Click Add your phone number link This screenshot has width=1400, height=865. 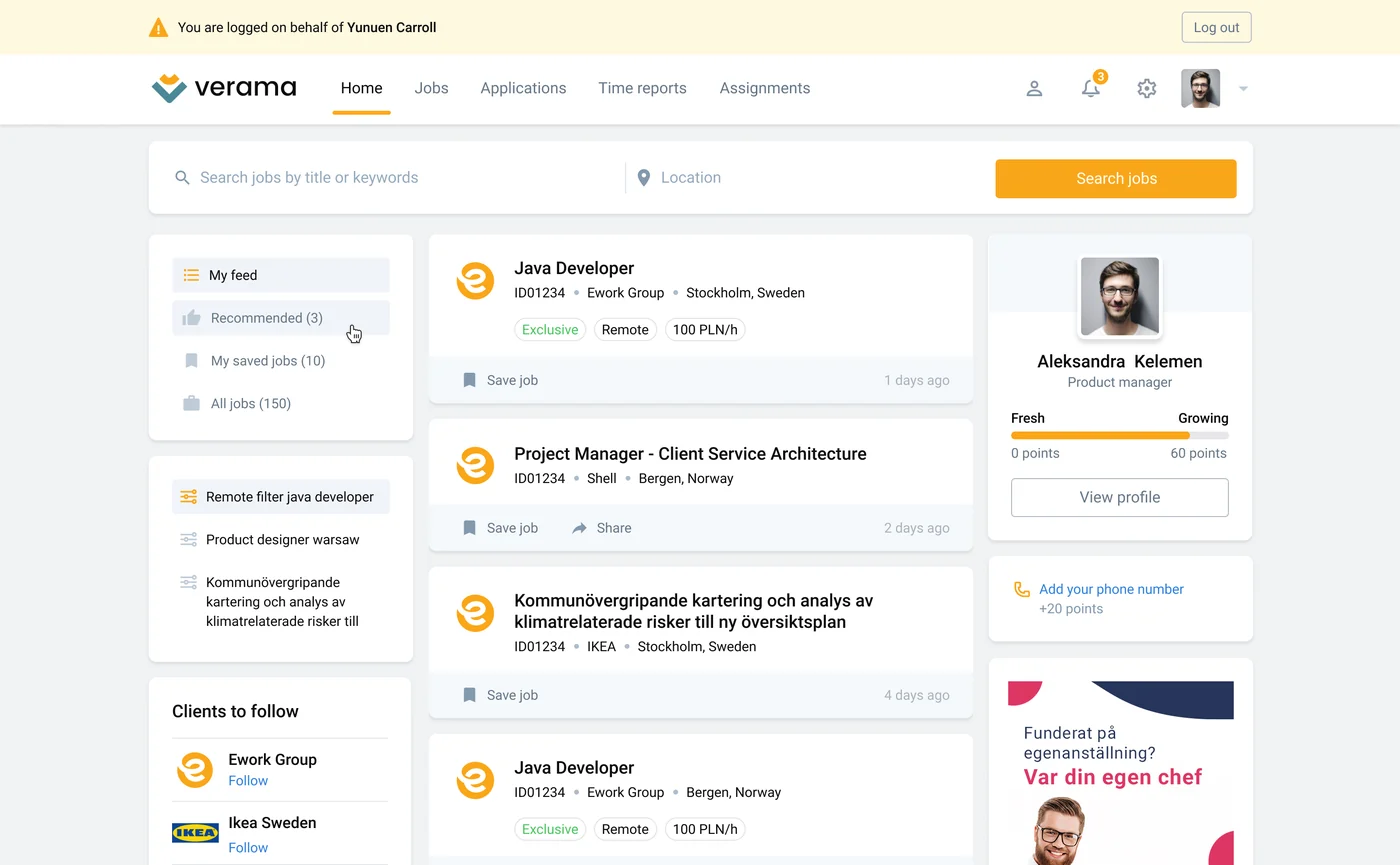tap(1111, 589)
